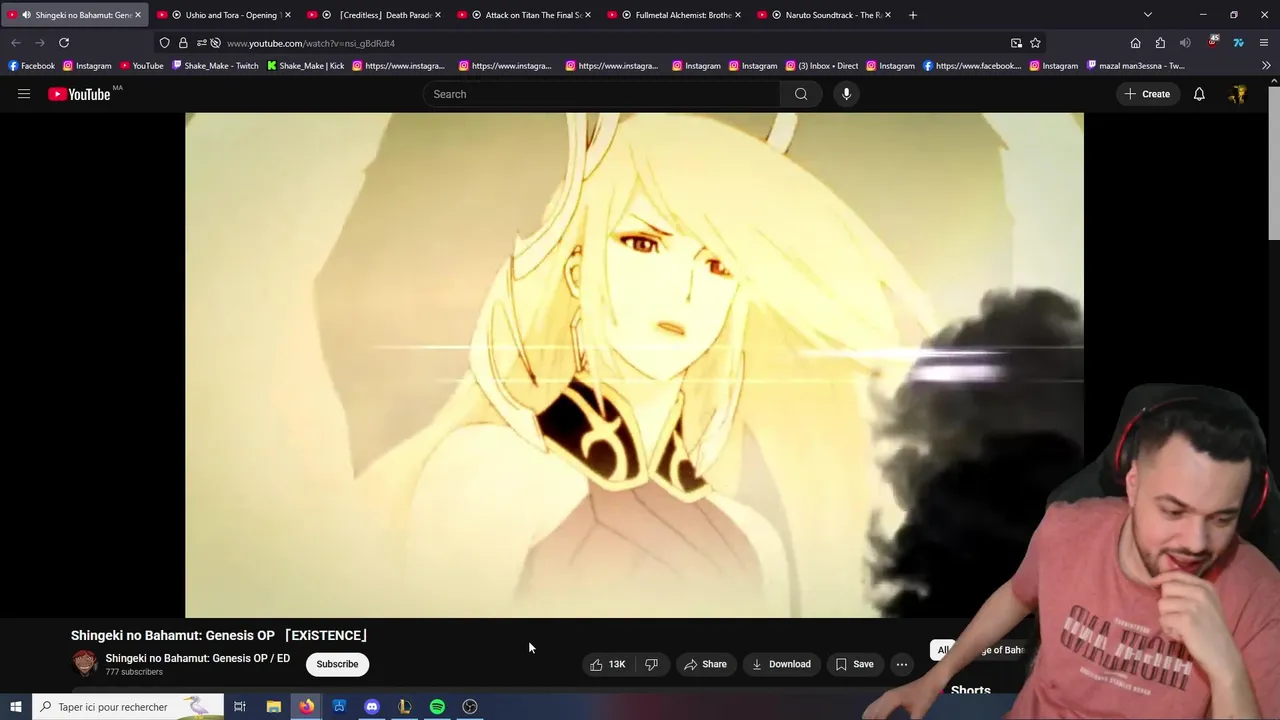Open Task View in the taskbar
Viewport: 1280px width, 720px height.
tap(240, 707)
